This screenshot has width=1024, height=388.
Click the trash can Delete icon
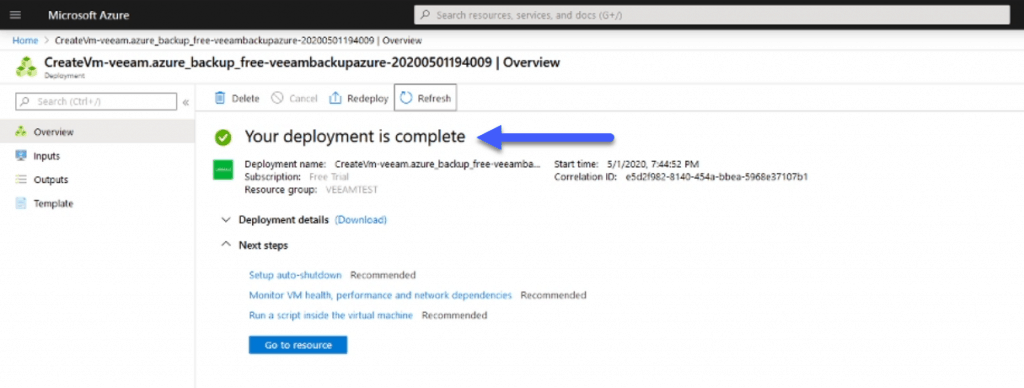point(220,98)
